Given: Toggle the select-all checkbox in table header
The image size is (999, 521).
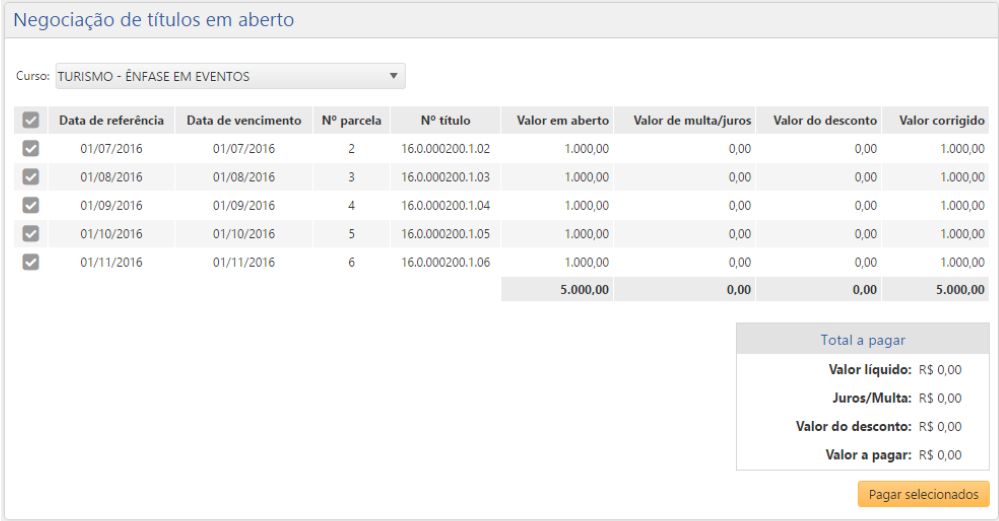Looking at the screenshot, I should 31,120.
